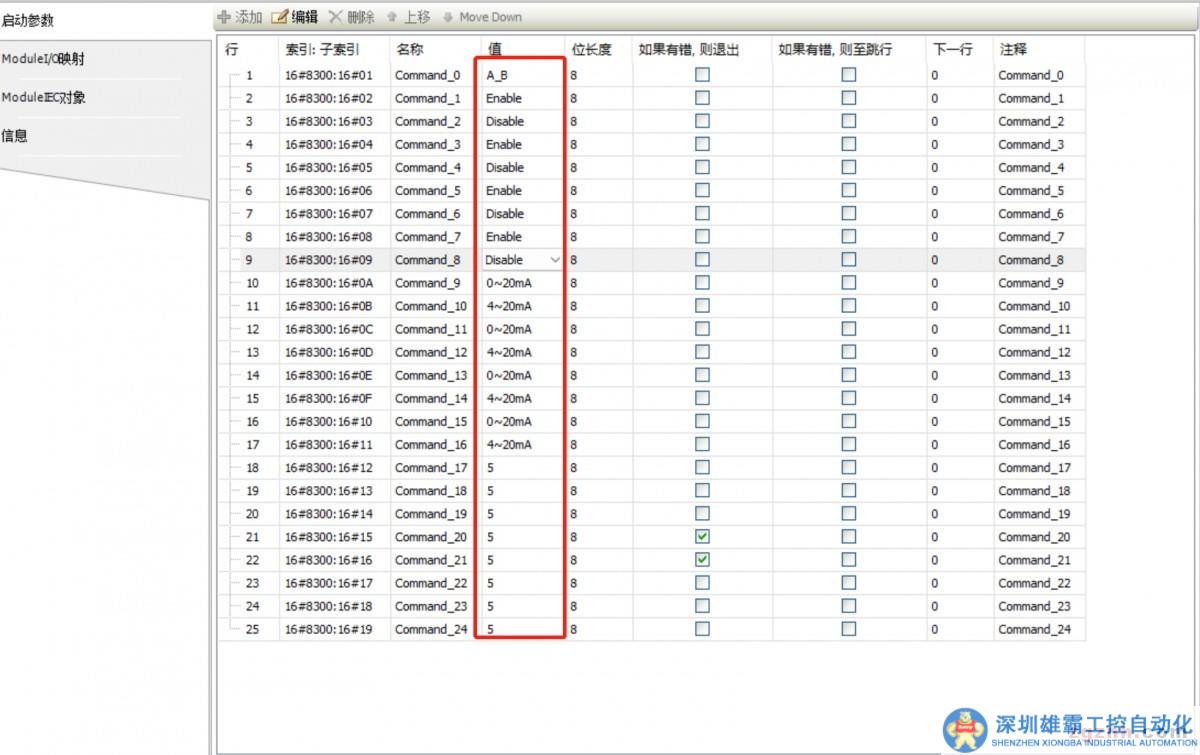Click the 注释 cell of Command_15
Image resolution: width=1200 pixels, height=755 pixels.
(x=1034, y=422)
